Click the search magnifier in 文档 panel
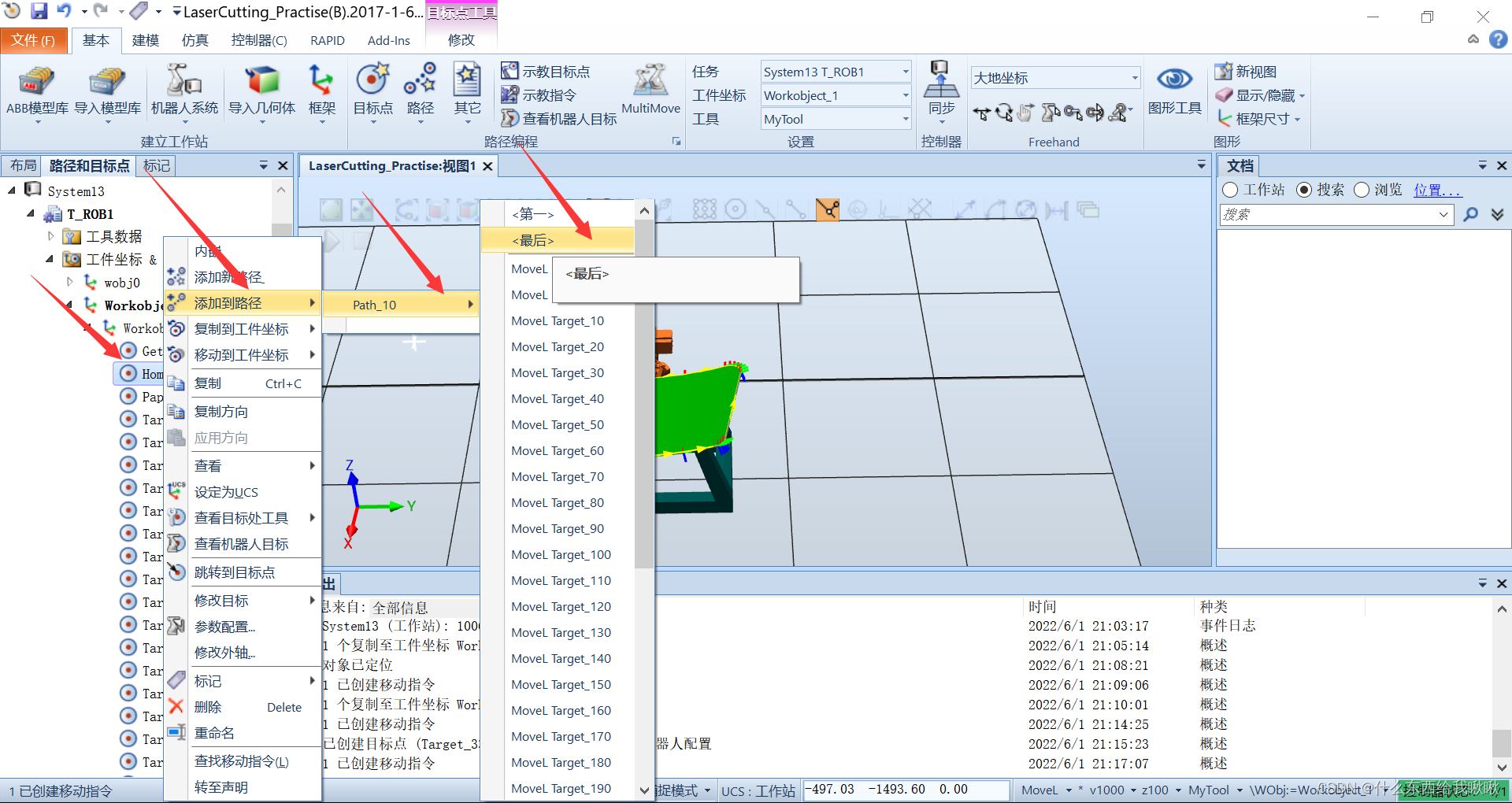1512x803 pixels. click(x=1470, y=214)
